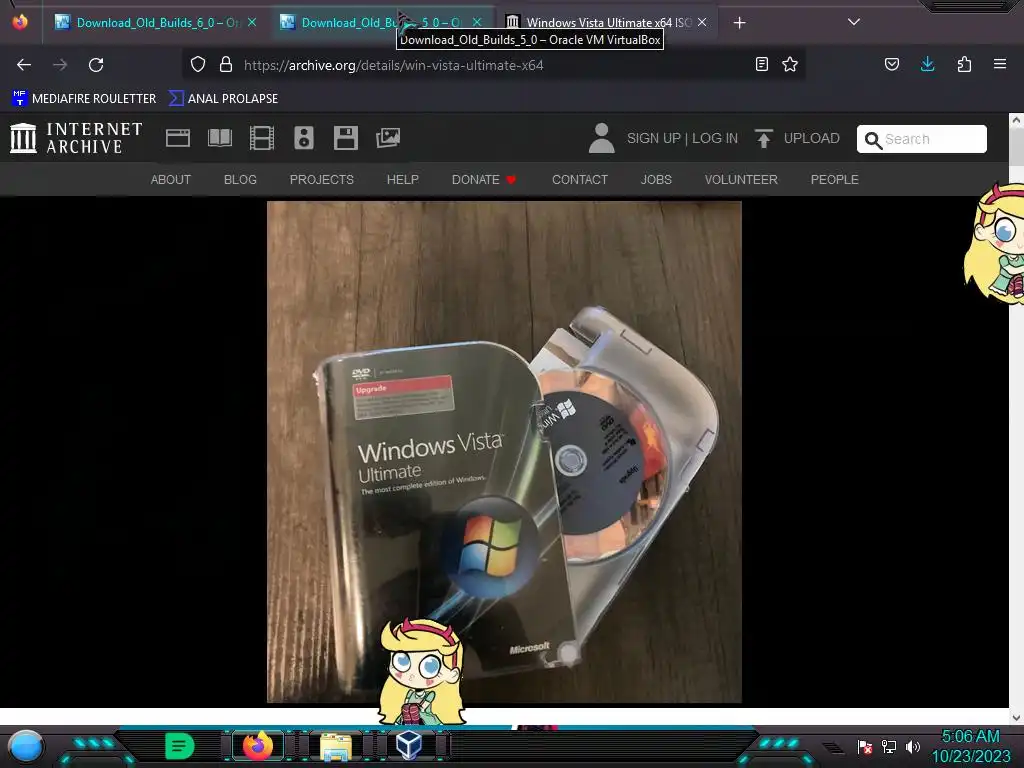
Task: Open green chat app in taskbar
Action: point(180,746)
